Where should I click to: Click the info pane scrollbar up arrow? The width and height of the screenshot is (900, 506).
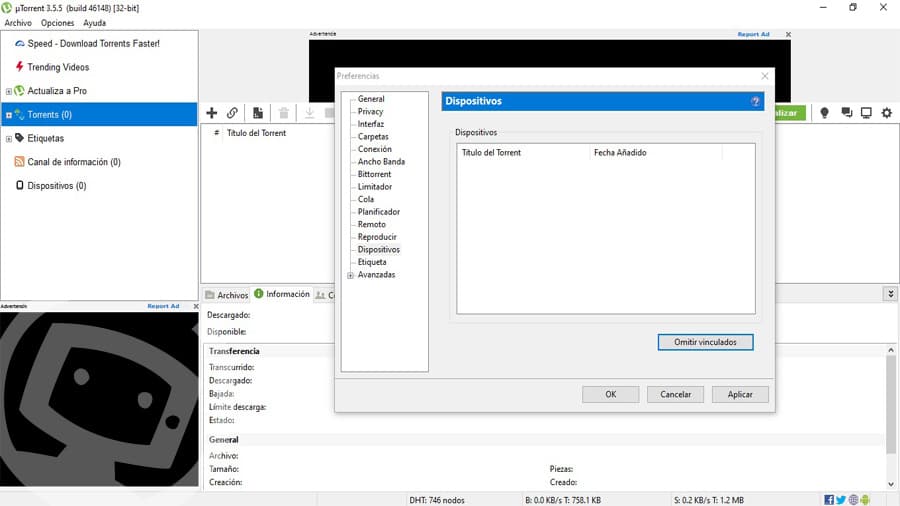tap(890, 350)
